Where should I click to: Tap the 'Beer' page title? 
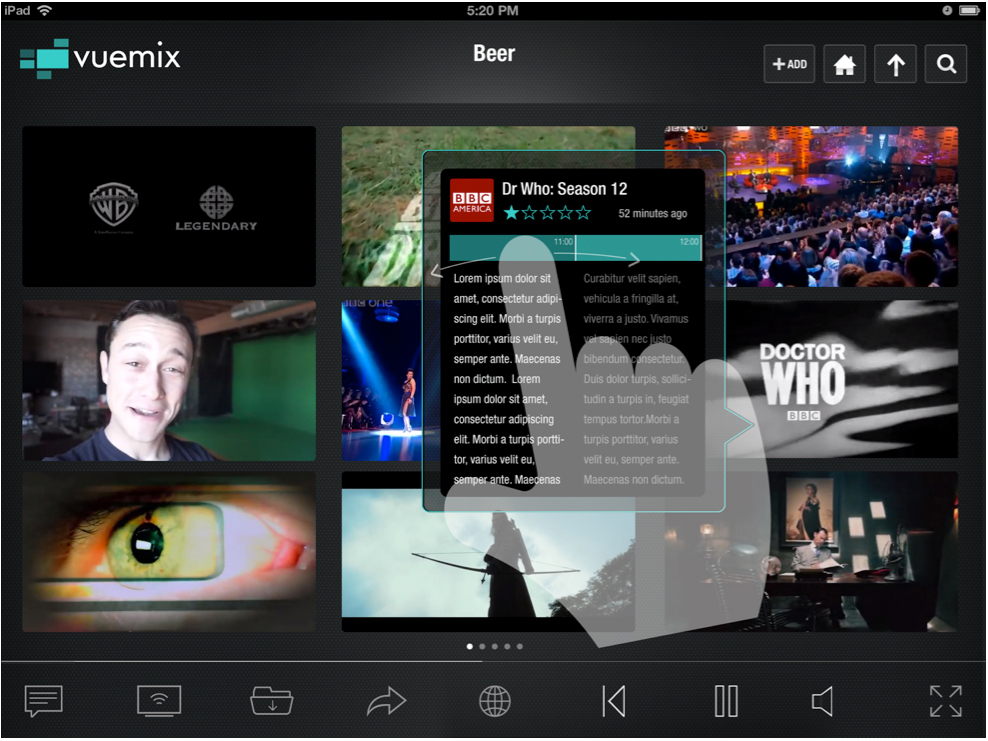[494, 54]
